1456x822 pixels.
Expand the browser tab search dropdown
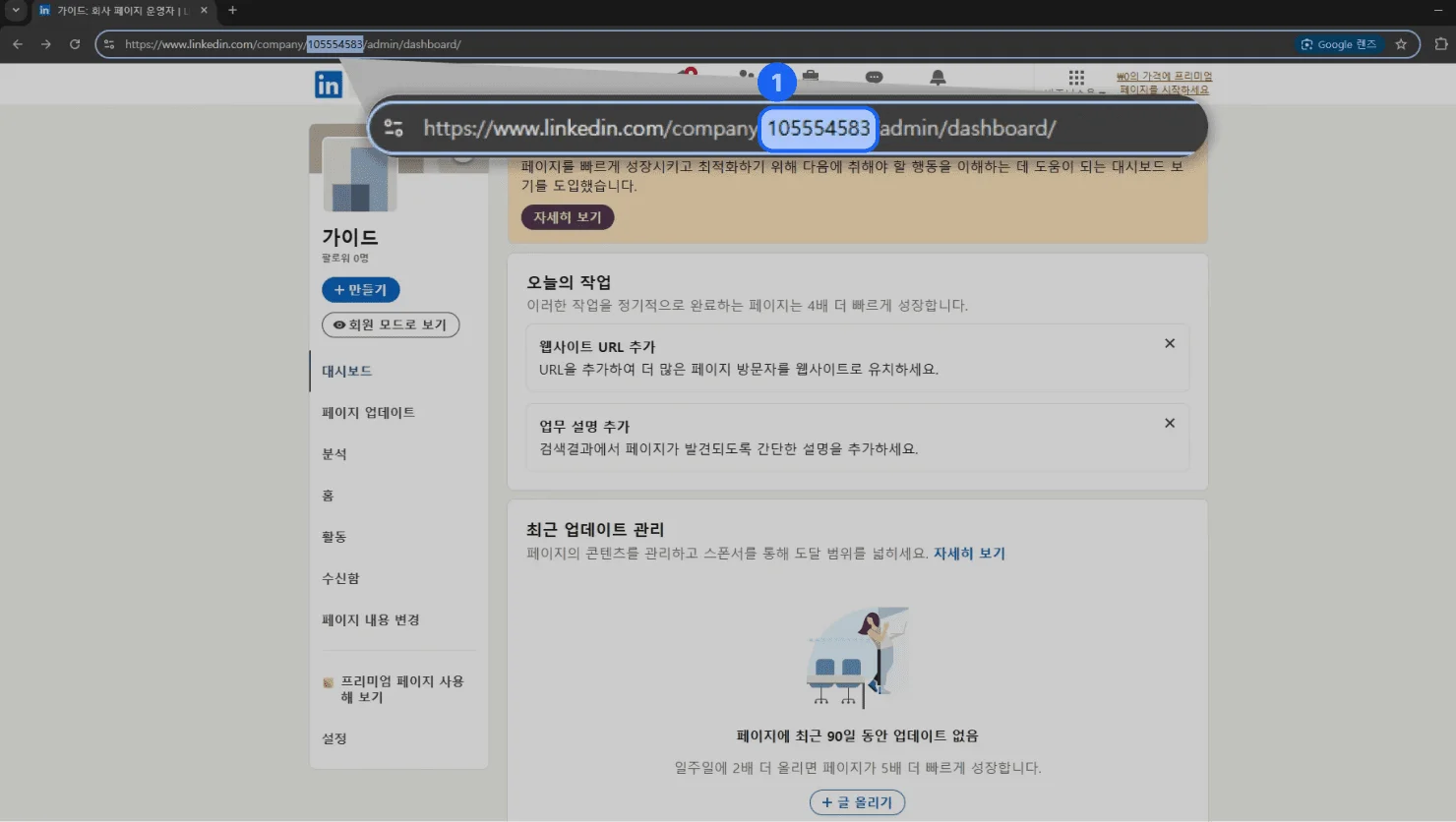16,11
